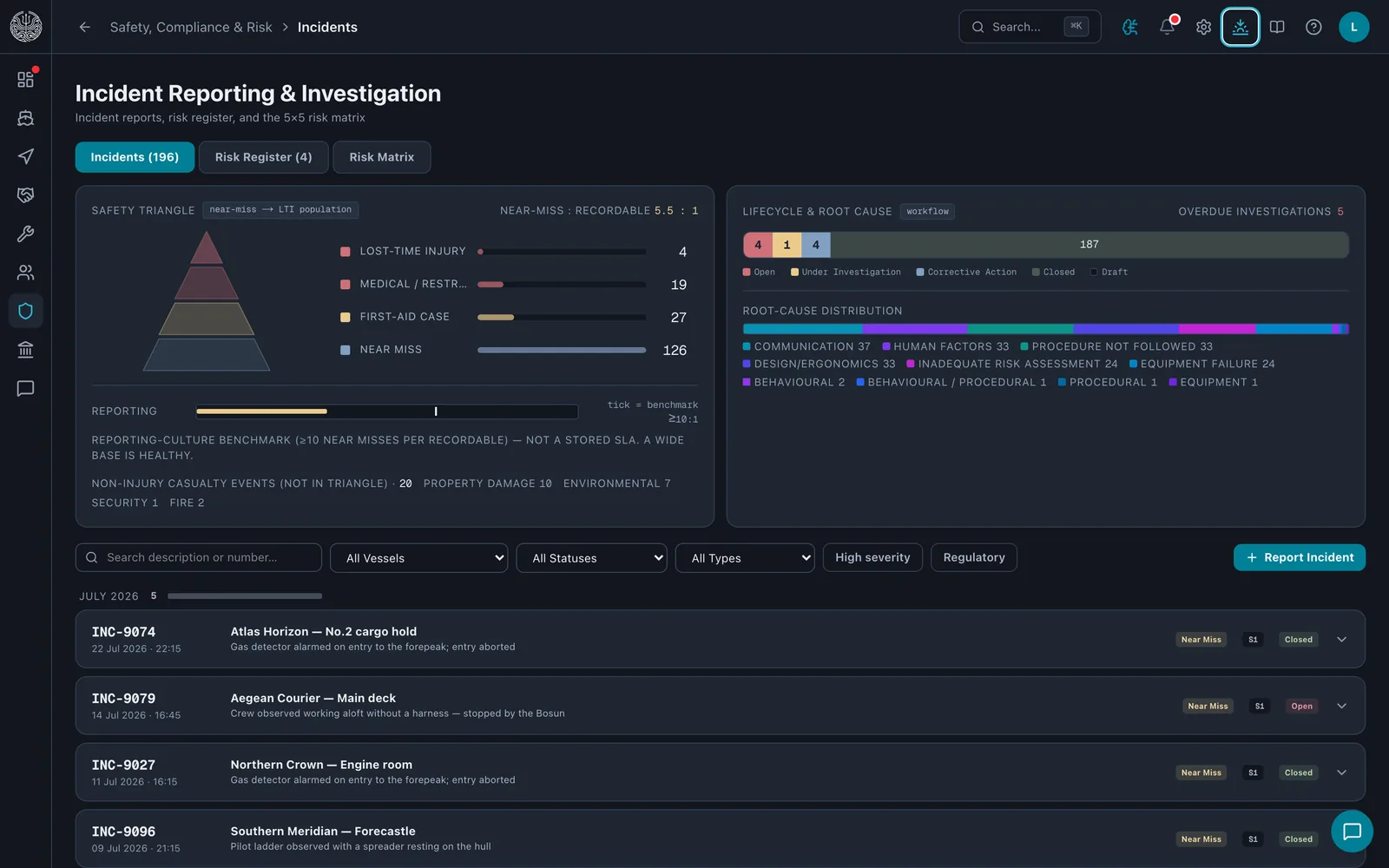Open the notifications bell
The width and height of the screenshot is (1389, 868).
coord(1167,27)
